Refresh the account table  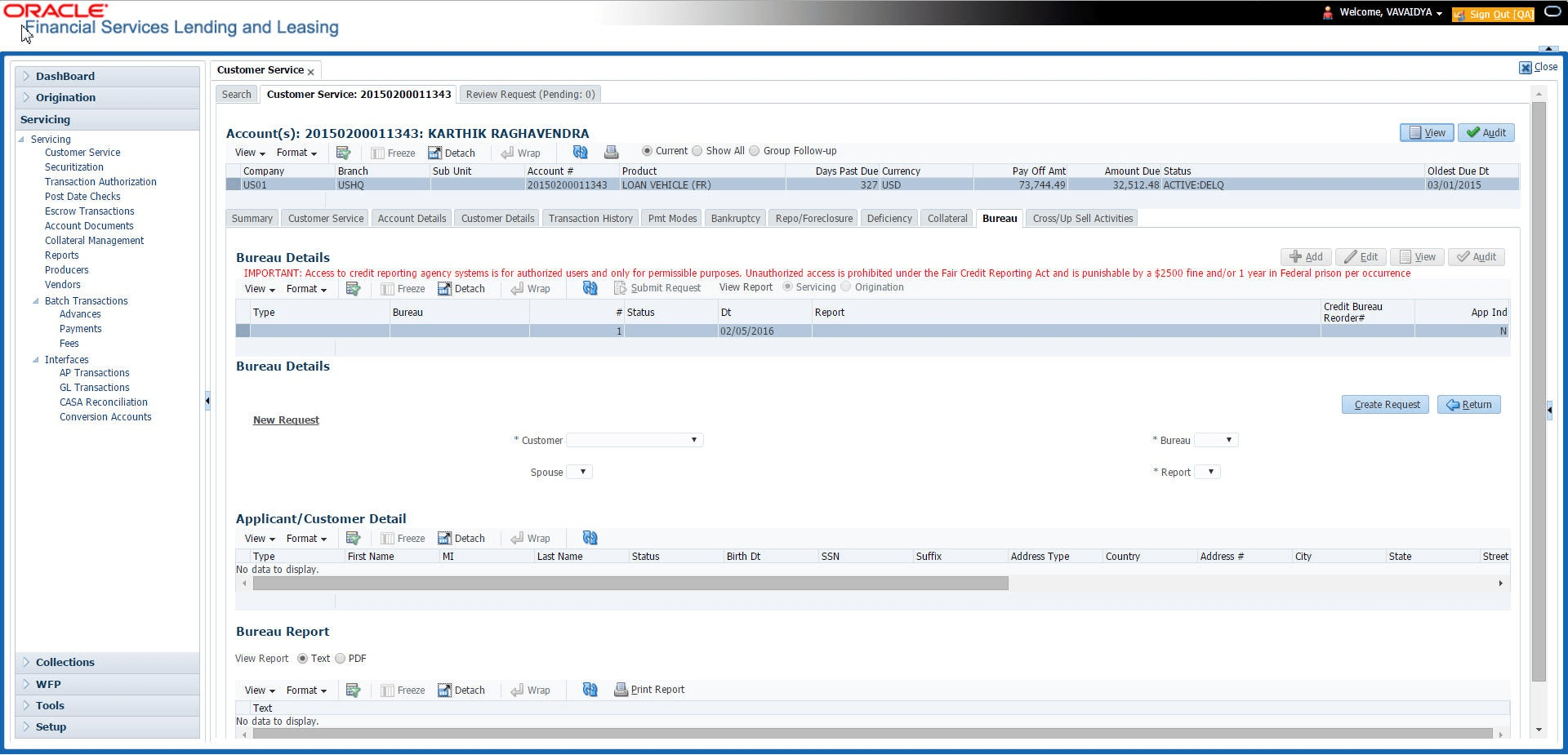click(x=580, y=152)
